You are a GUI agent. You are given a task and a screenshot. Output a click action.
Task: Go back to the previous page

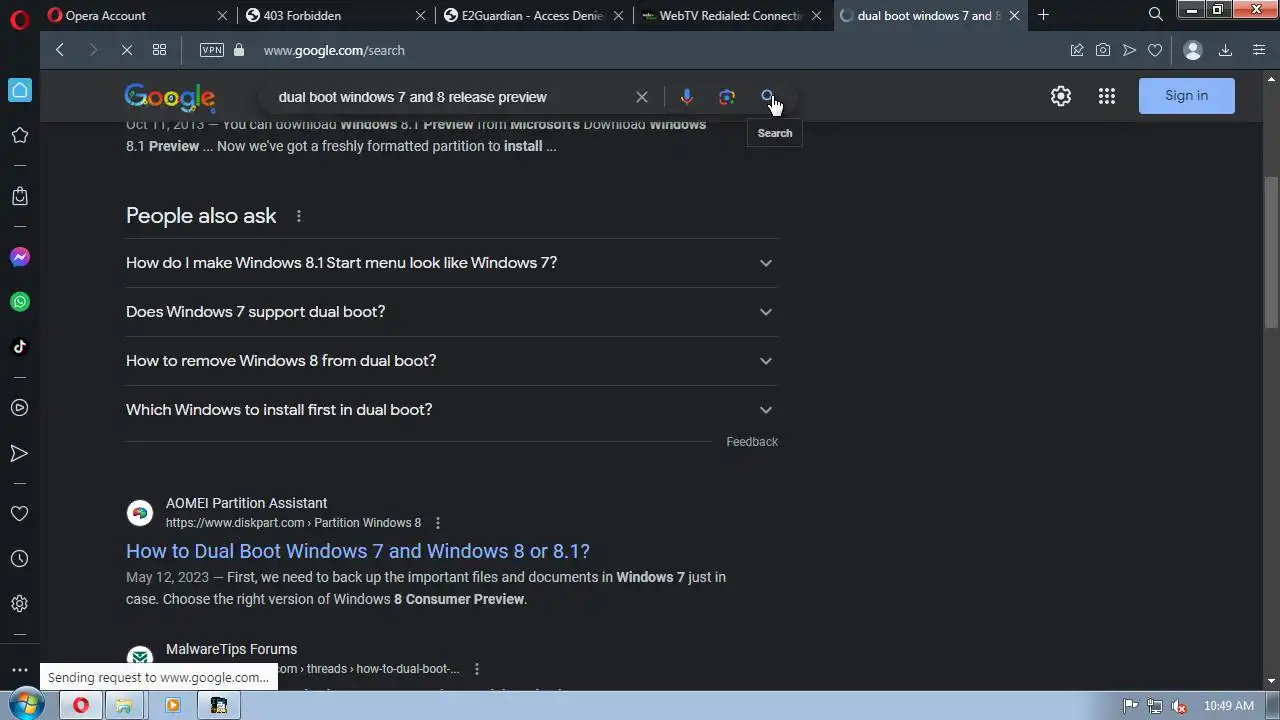[60, 50]
